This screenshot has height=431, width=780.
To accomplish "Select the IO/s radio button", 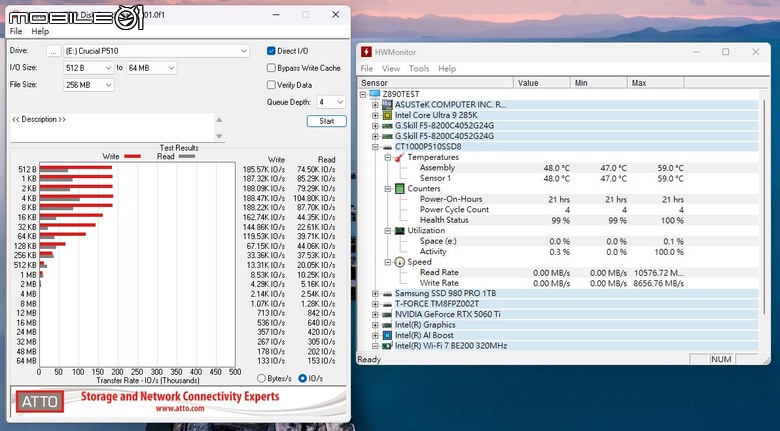I will tap(302, 378).
